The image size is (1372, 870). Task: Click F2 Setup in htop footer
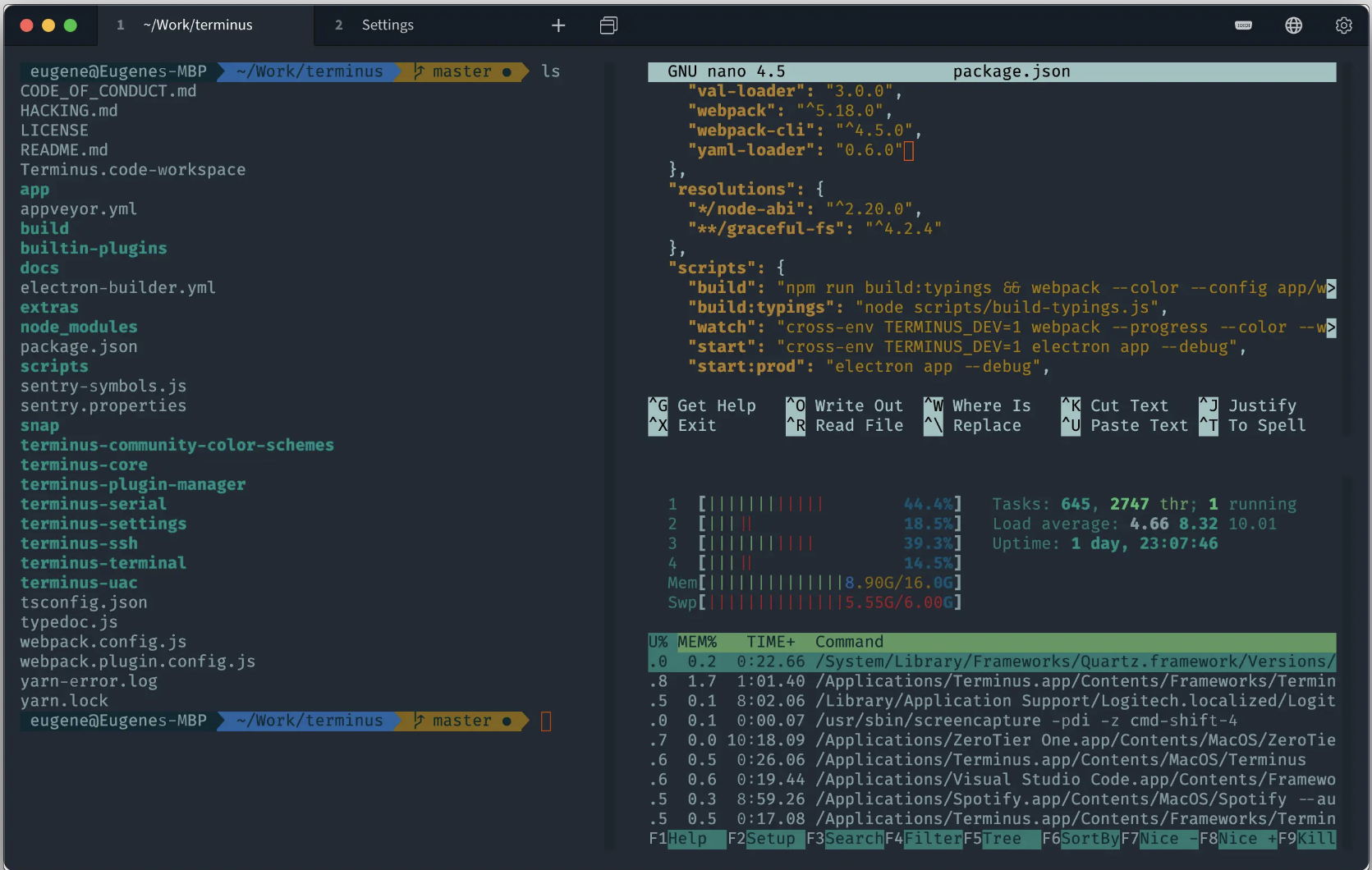pyautogui.click(x=770, y=839)
